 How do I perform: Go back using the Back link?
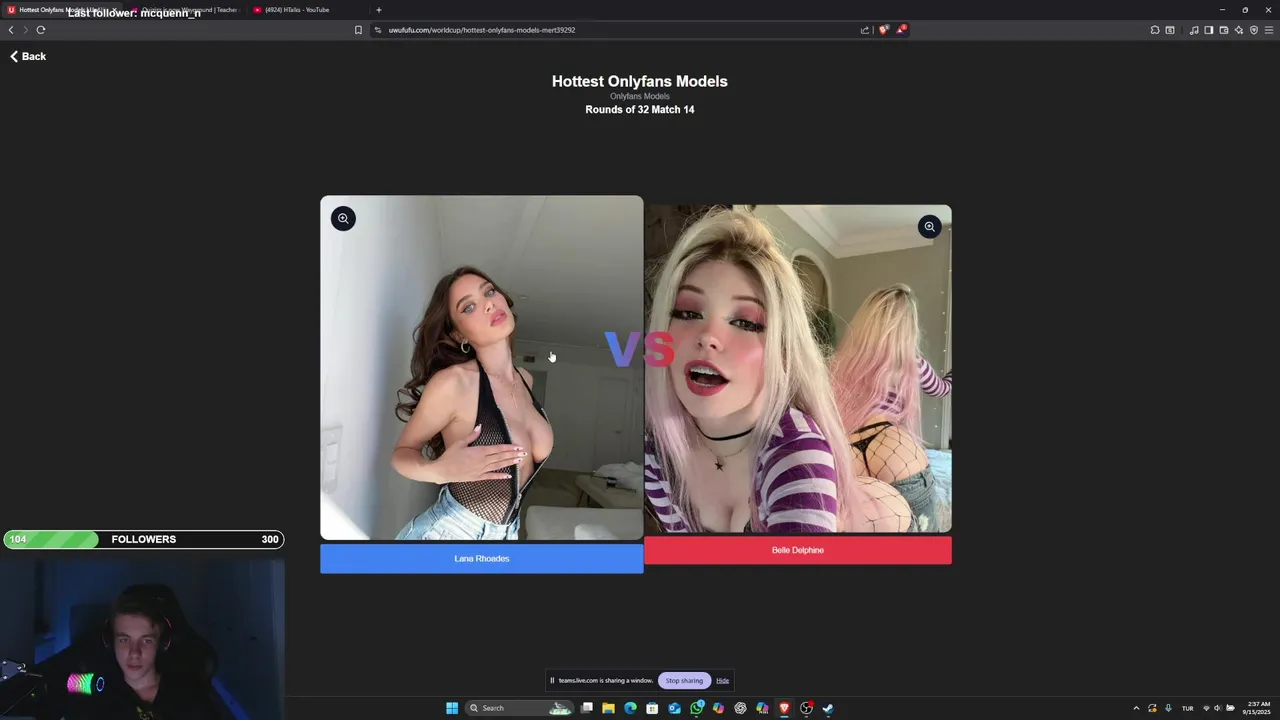28,56
